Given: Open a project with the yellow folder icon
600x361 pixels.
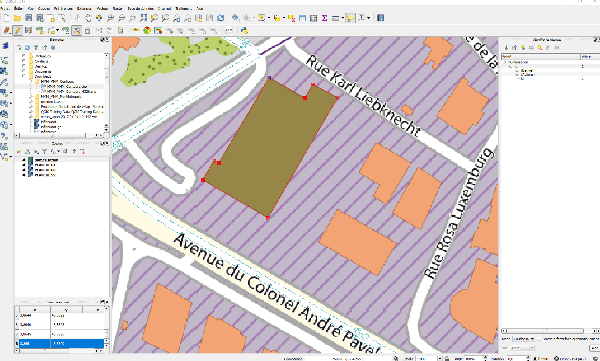Looking at the screenshot, I should click(x=17, y=18).
